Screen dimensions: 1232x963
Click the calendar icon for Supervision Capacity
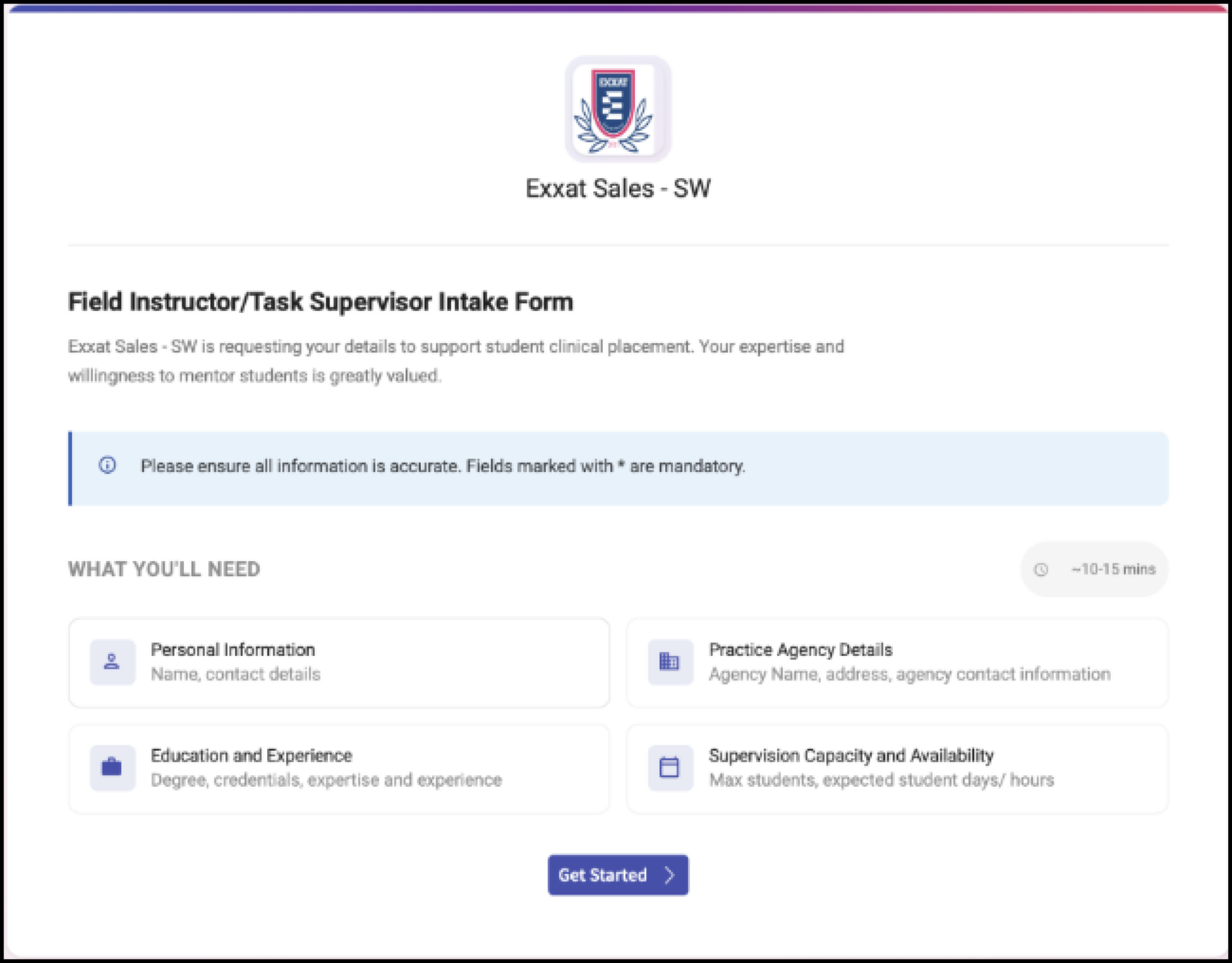[669, 767]
